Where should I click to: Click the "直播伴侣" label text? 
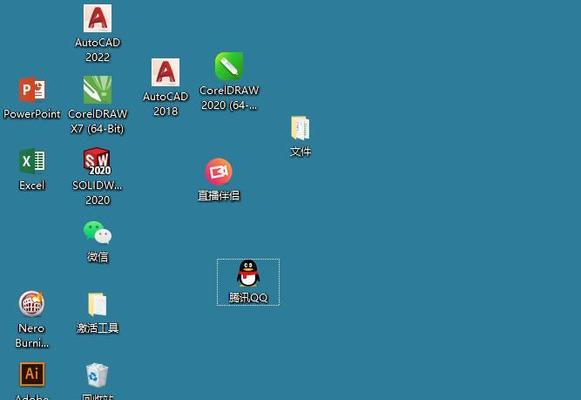(219, 196)
